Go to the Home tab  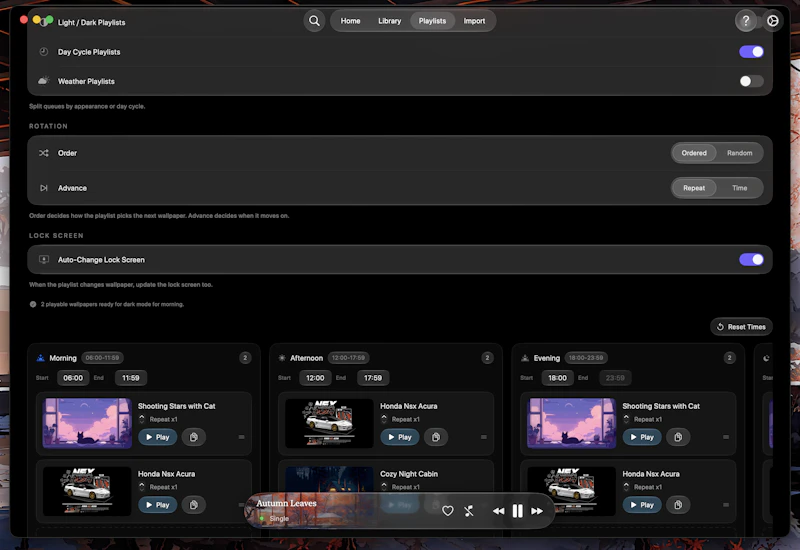[351, 21]
